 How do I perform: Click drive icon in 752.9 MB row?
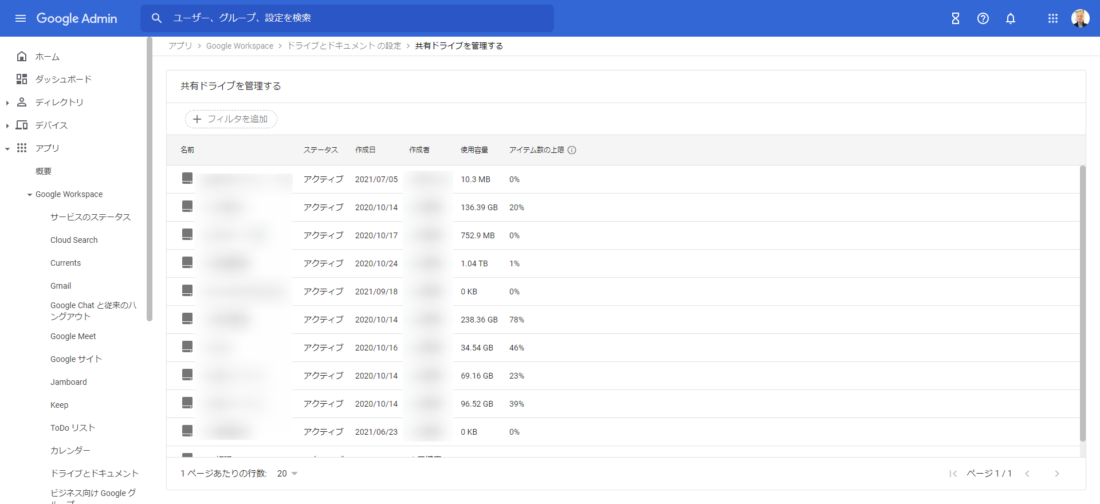[187, 234]
